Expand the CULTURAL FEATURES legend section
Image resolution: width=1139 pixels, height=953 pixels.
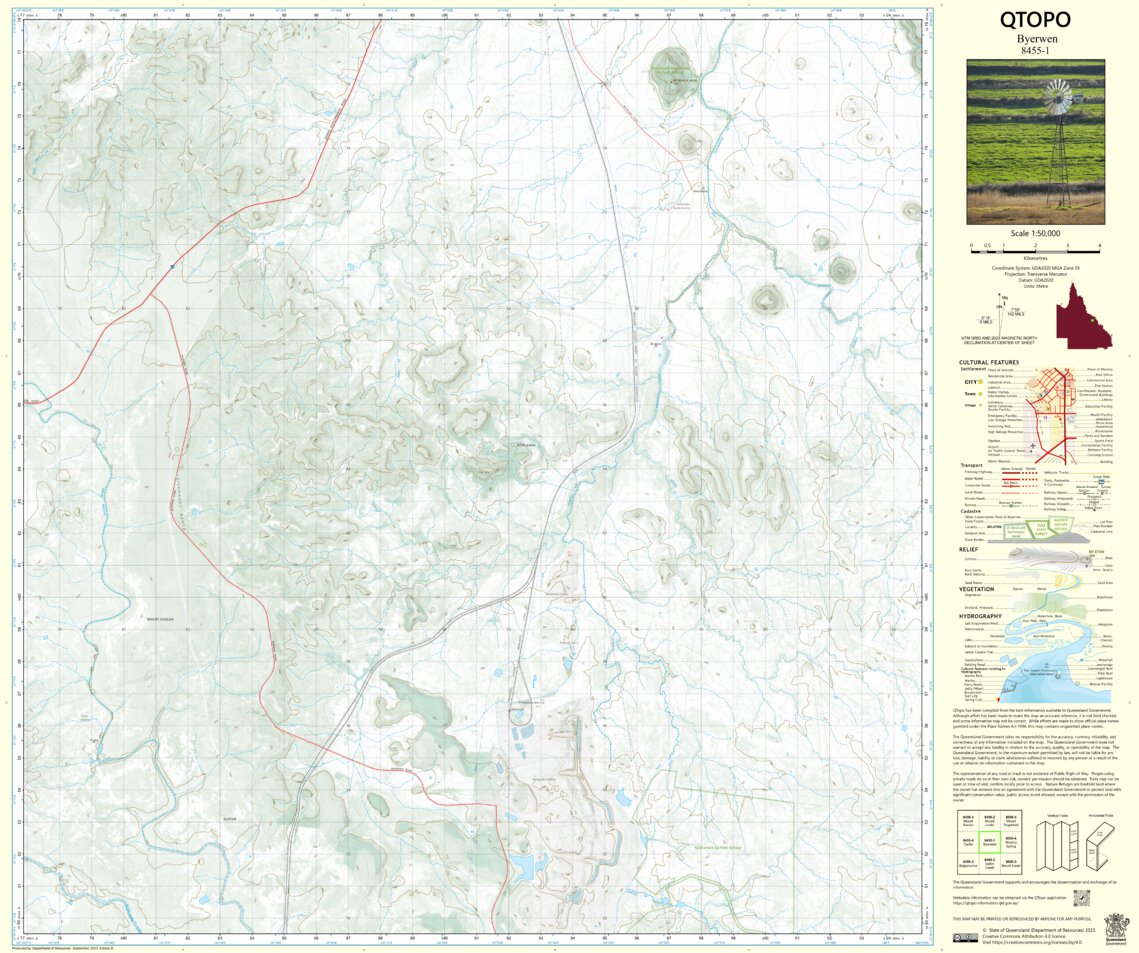coord(989,362)
